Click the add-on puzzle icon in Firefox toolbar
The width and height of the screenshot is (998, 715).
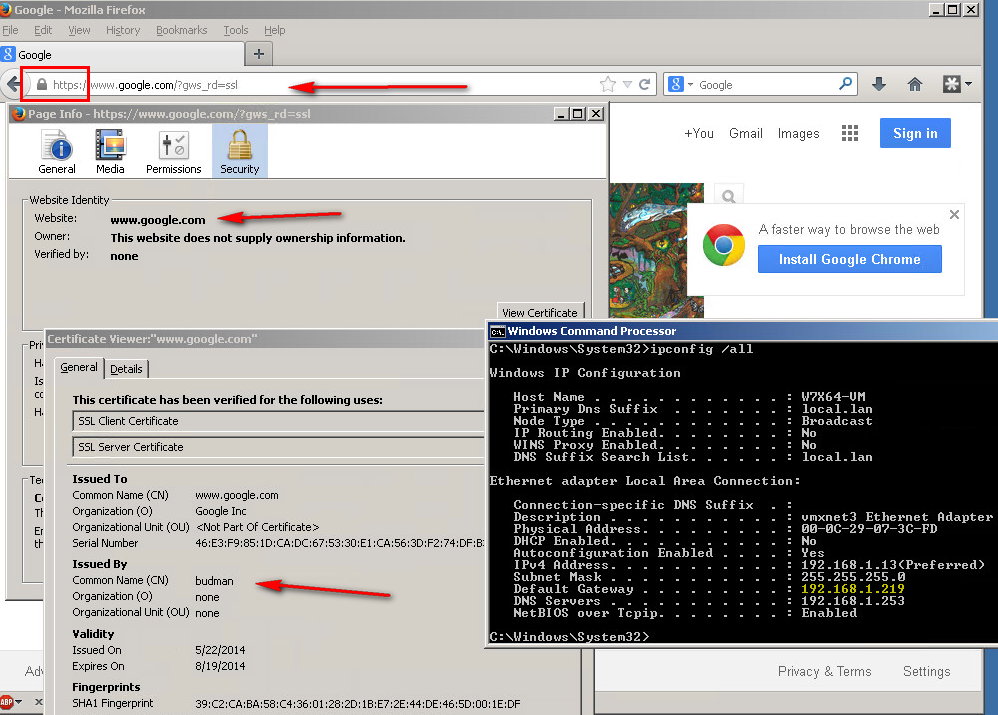pos(952,84)
